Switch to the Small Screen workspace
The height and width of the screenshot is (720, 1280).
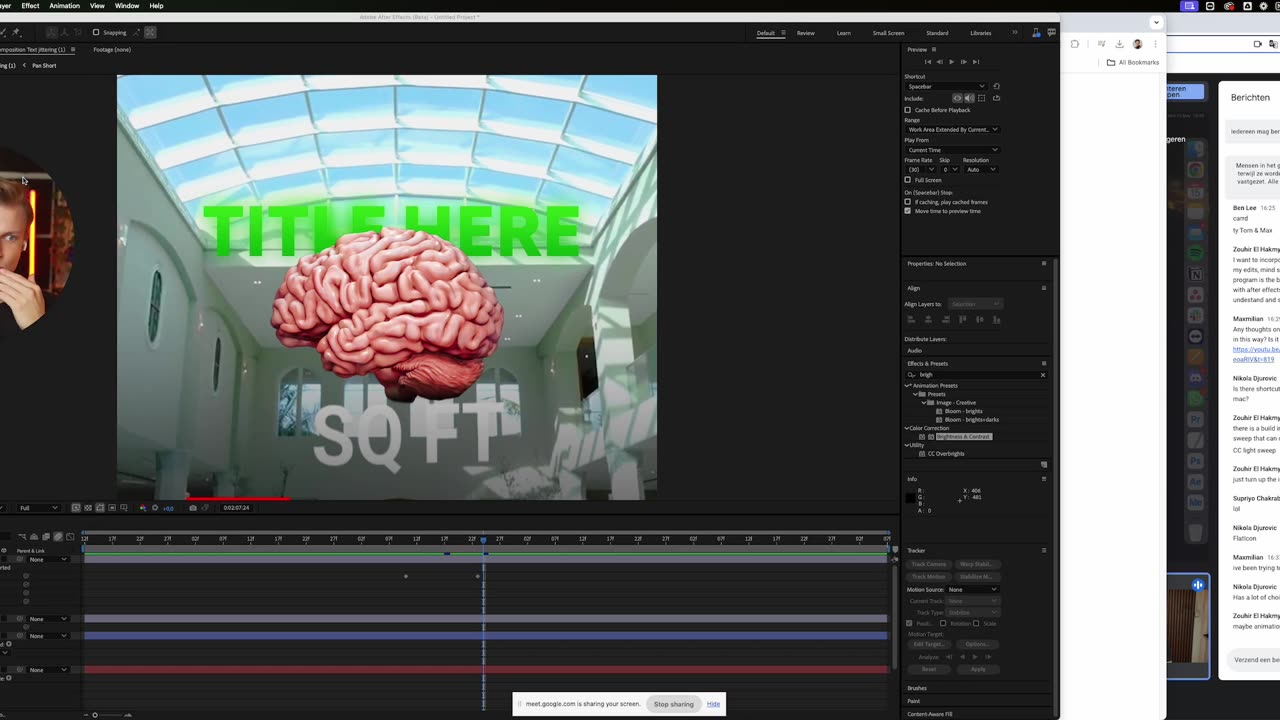(x=888, y=33)
